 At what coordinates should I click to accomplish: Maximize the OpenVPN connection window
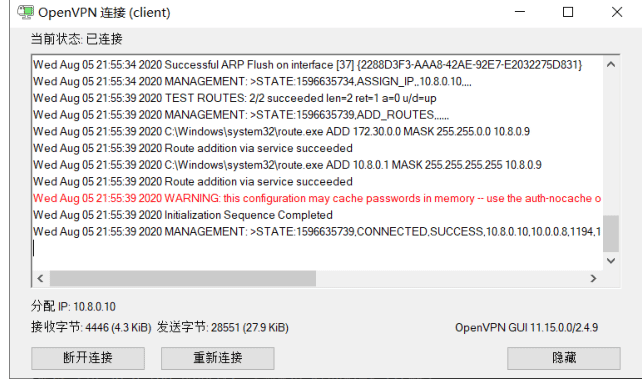pyautogui.click(x=568, y=12)
